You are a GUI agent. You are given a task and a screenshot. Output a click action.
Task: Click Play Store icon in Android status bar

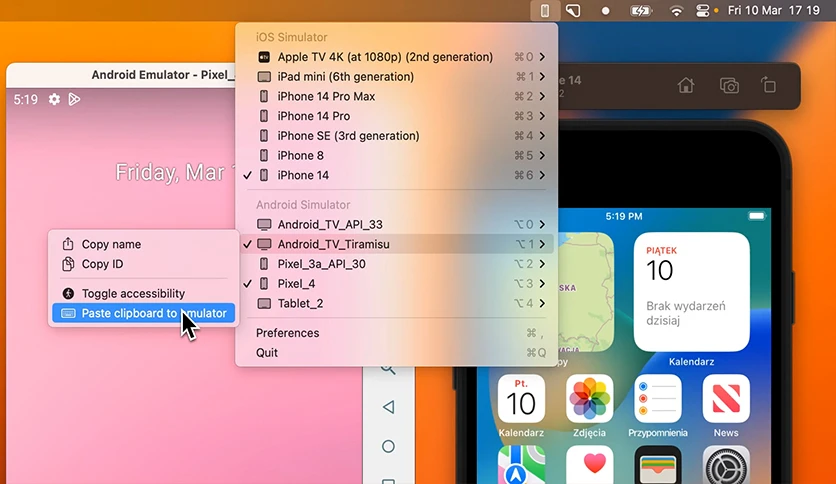[74, 99]
